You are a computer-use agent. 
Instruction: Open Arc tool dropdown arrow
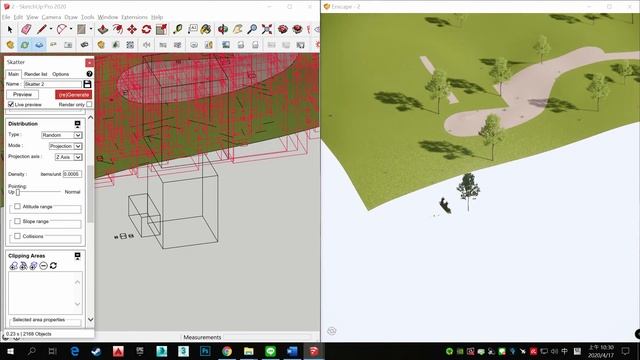(71, 29)
